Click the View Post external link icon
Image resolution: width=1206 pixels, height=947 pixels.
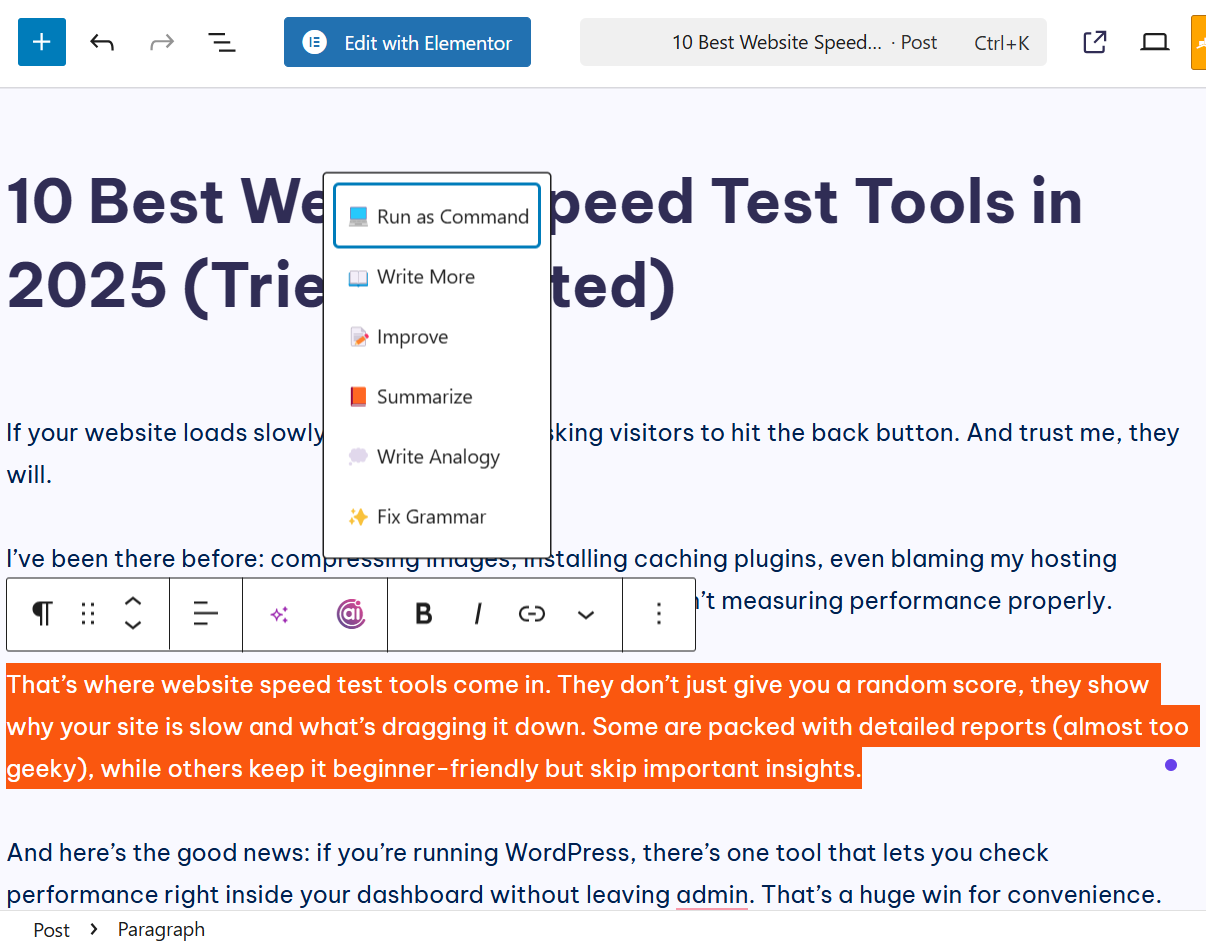(1094, 42)
